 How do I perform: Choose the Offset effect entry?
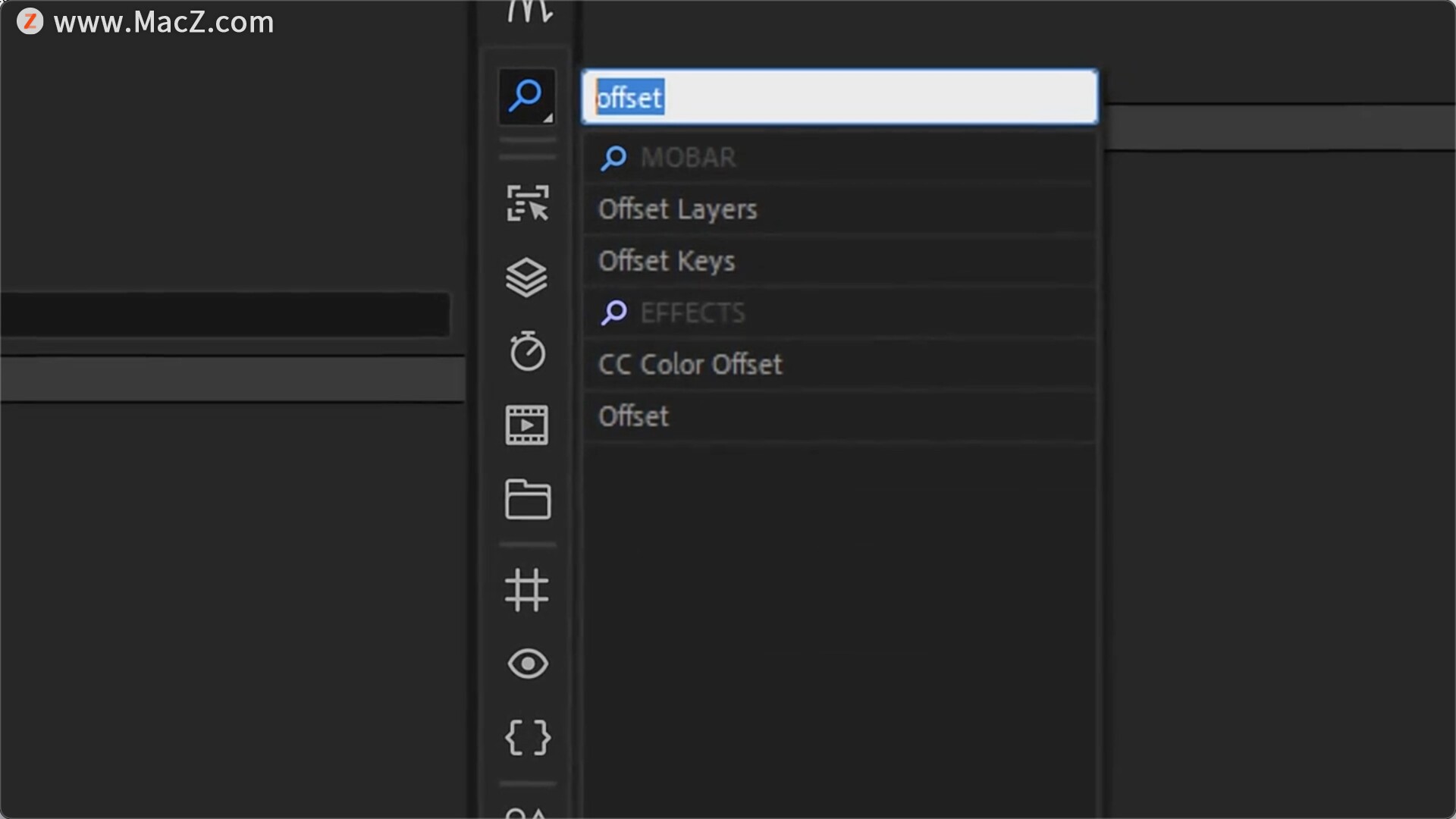(x=634, y=416)
